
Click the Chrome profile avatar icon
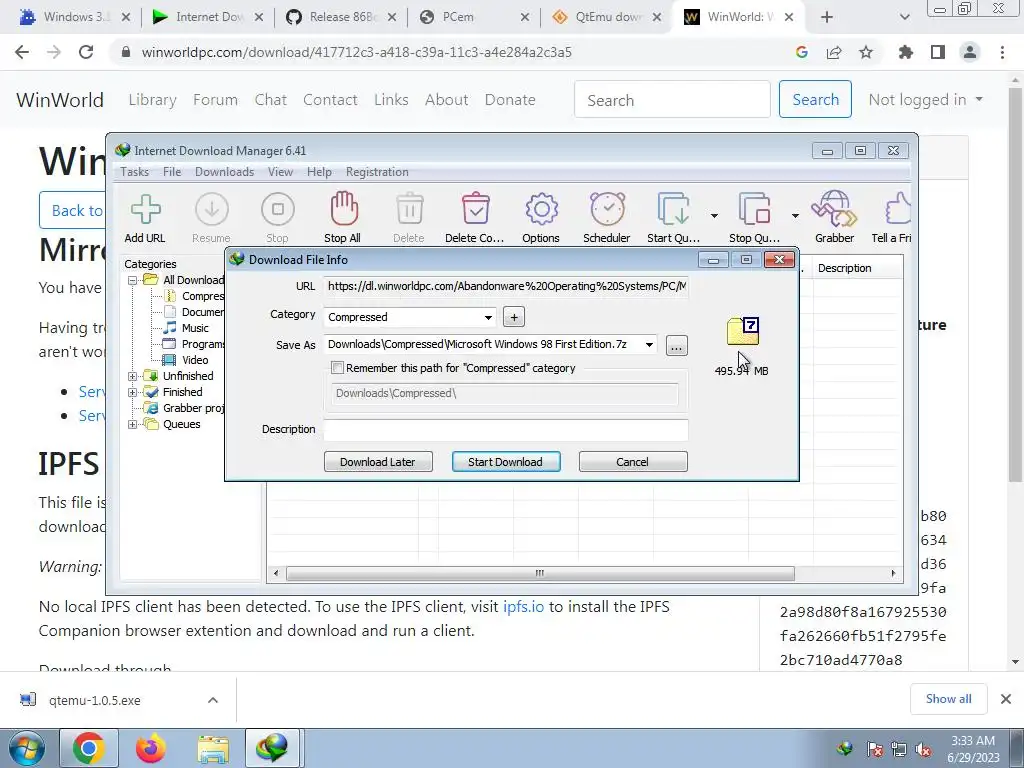click(970, 52)
